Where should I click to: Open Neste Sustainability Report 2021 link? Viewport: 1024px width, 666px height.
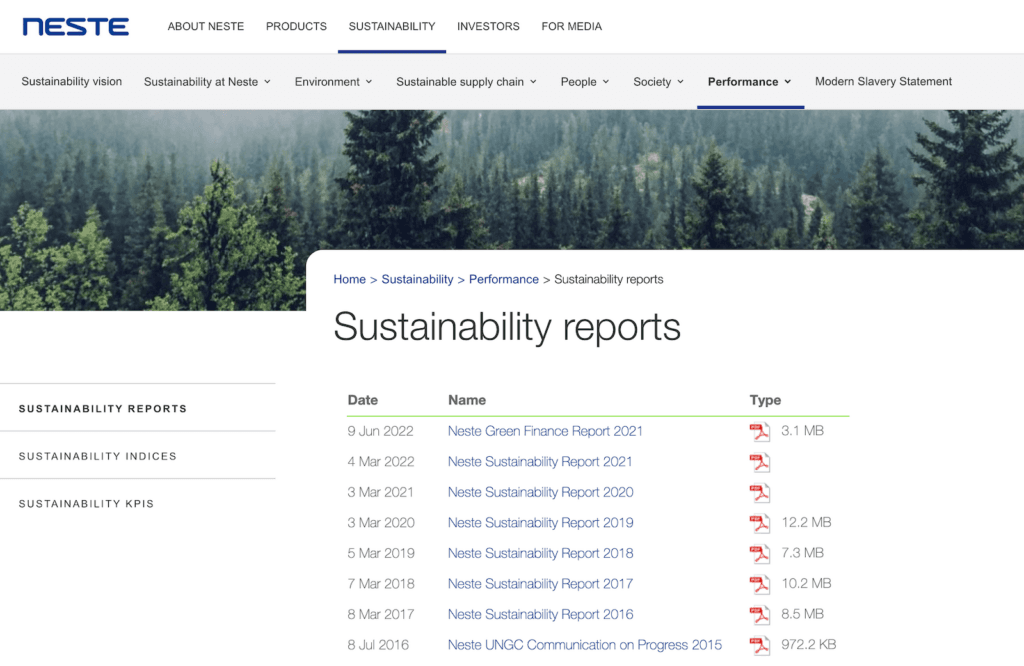point(540,462)
